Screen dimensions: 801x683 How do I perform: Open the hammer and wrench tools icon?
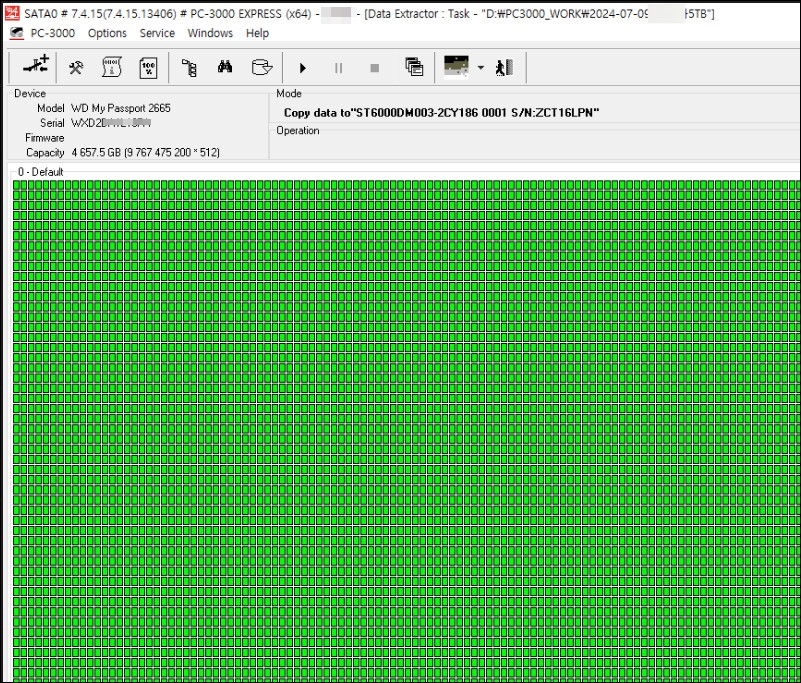pos(76,67)
